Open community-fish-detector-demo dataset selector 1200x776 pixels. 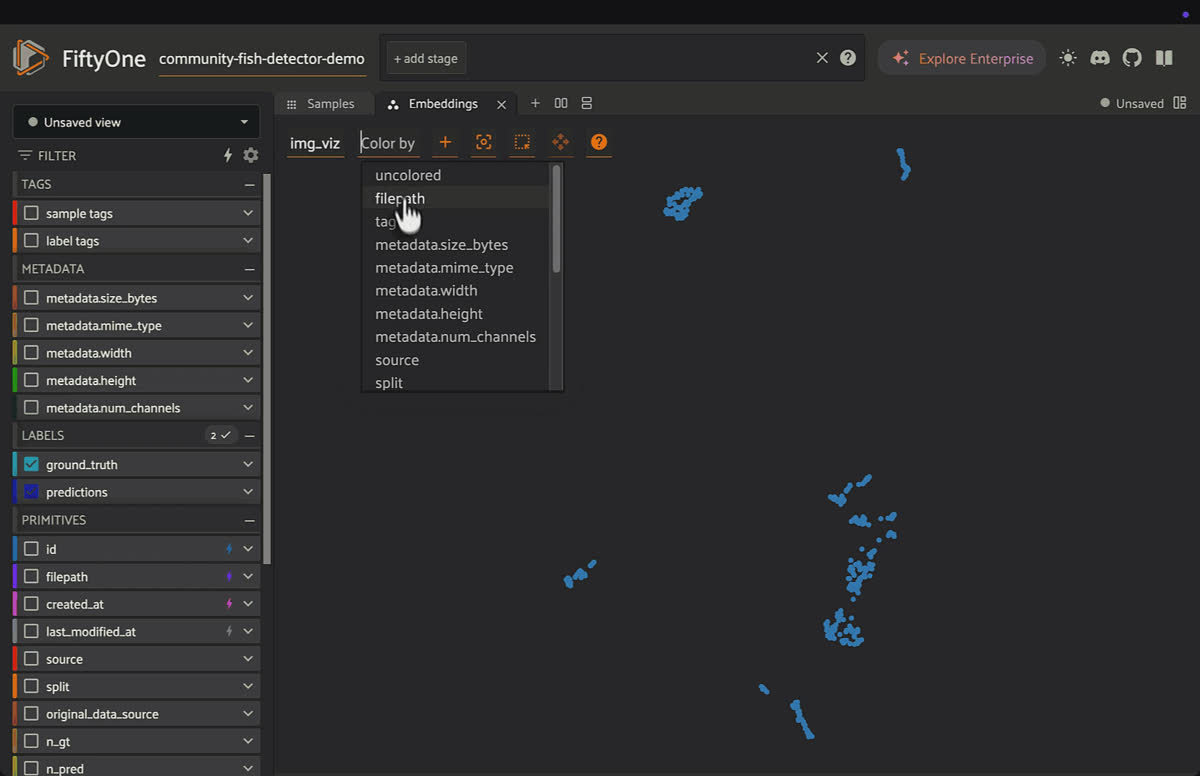coord(262,58)
